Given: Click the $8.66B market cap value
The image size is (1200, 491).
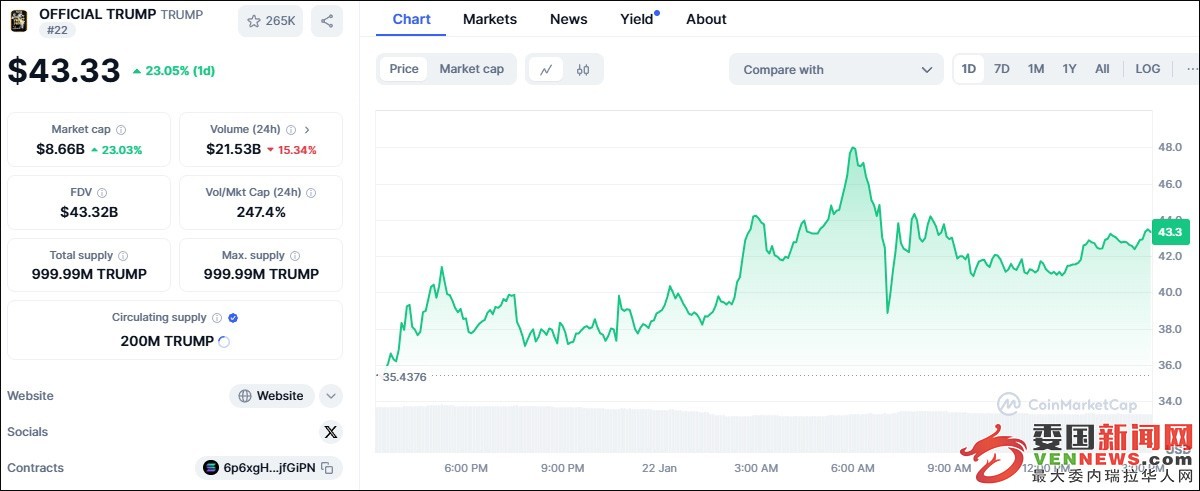Looking at the screenshot, I should (61, 150).
